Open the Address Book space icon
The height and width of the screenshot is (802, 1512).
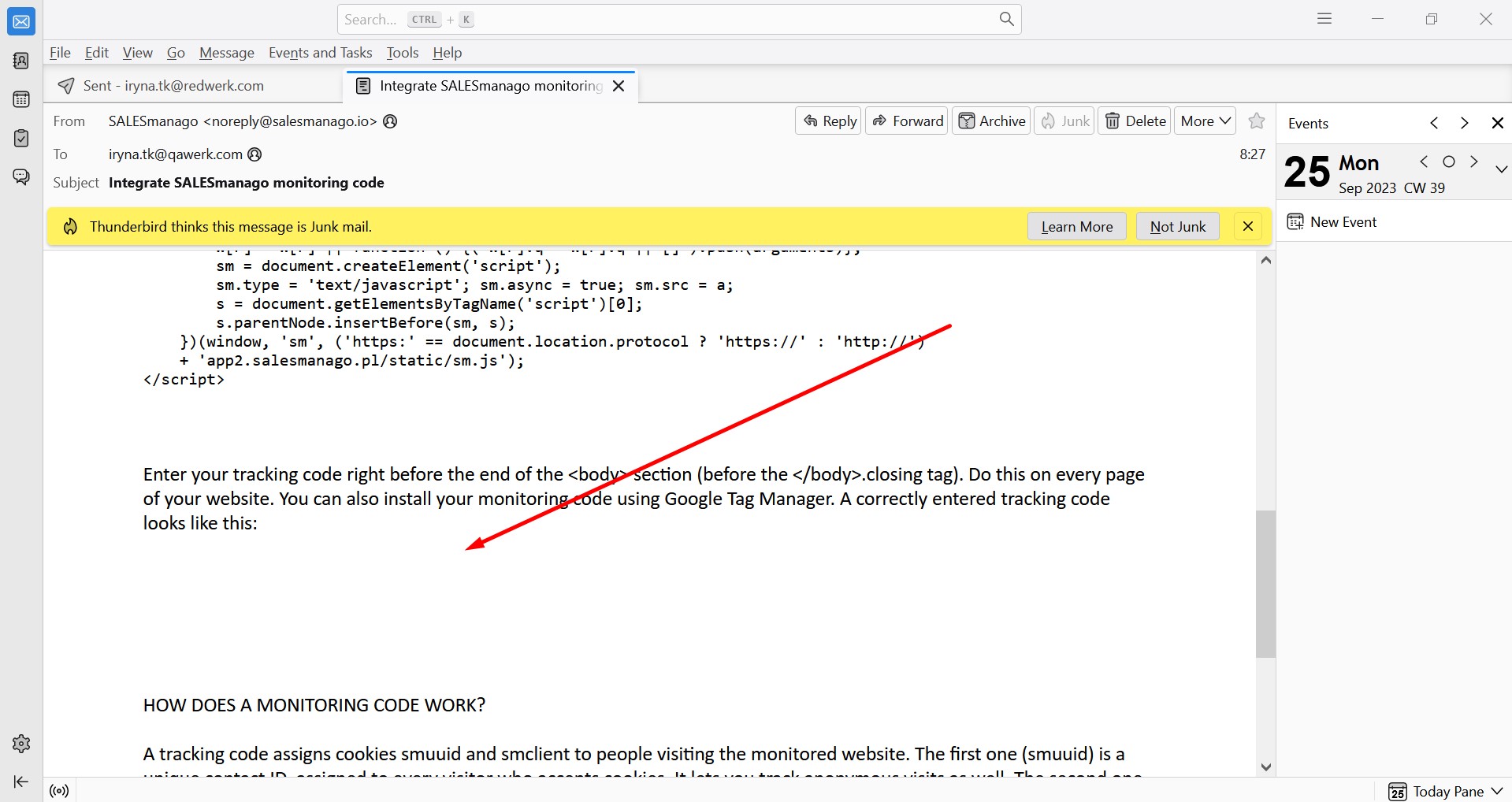pos(21,61)
